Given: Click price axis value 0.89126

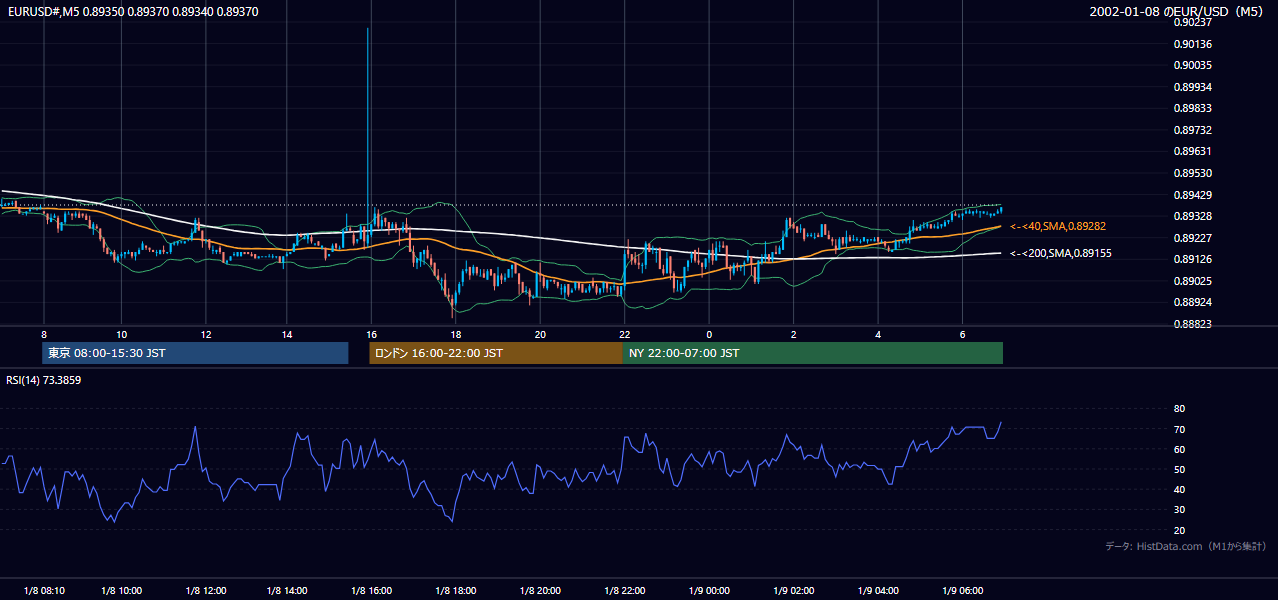Looking at the screenshot, I should [x=1195, y=259].
